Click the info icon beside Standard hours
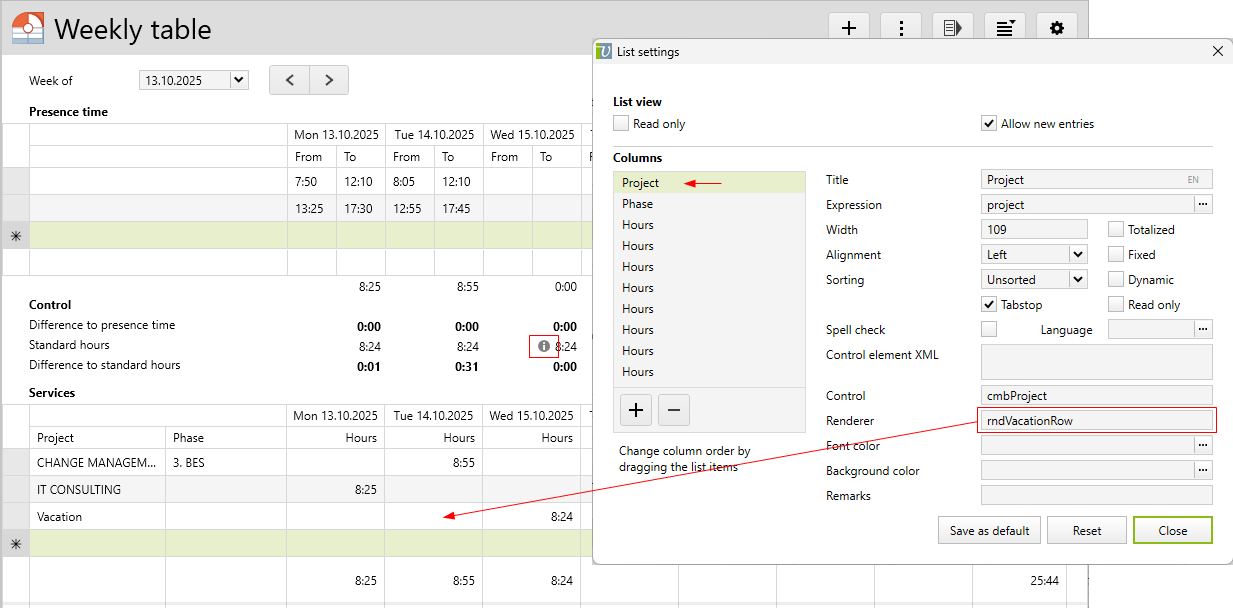 [544, 346]
